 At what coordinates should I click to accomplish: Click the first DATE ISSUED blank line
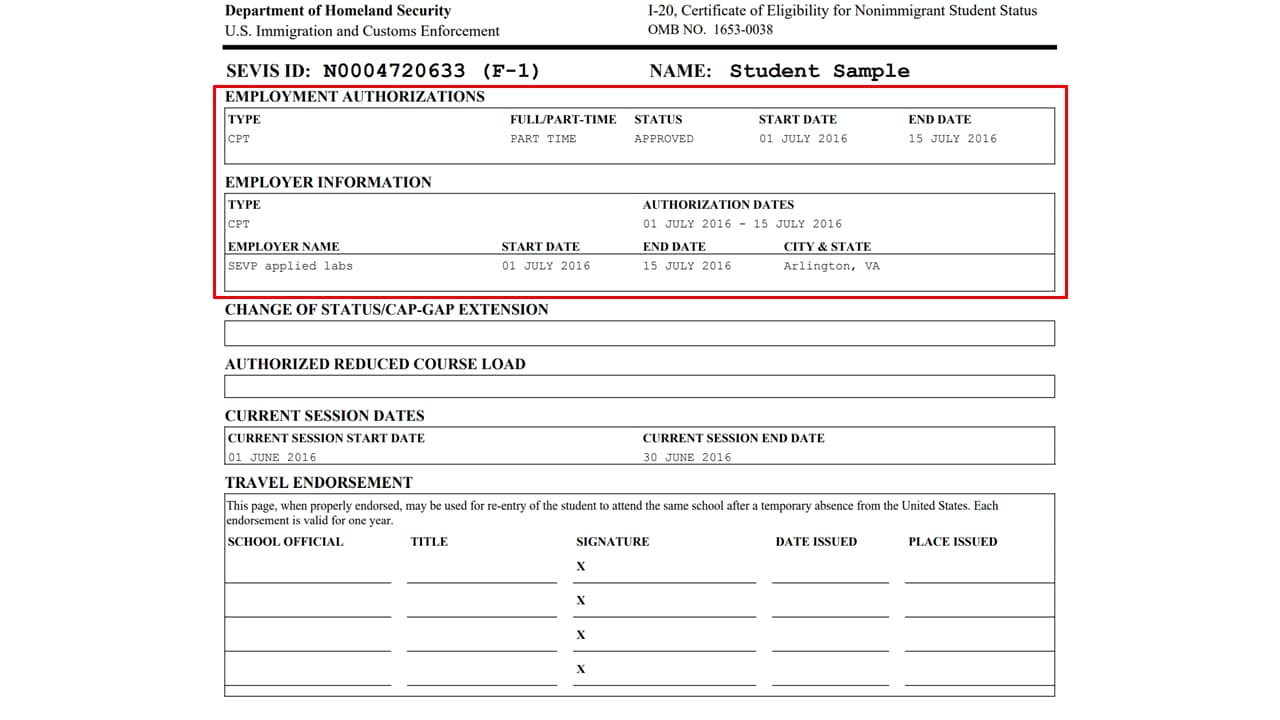(828, 575)
